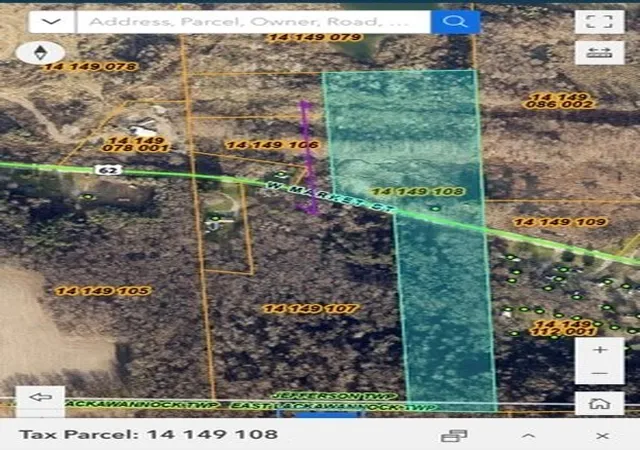Expand the Tax Parcel details panel

[x=528, y=436]
